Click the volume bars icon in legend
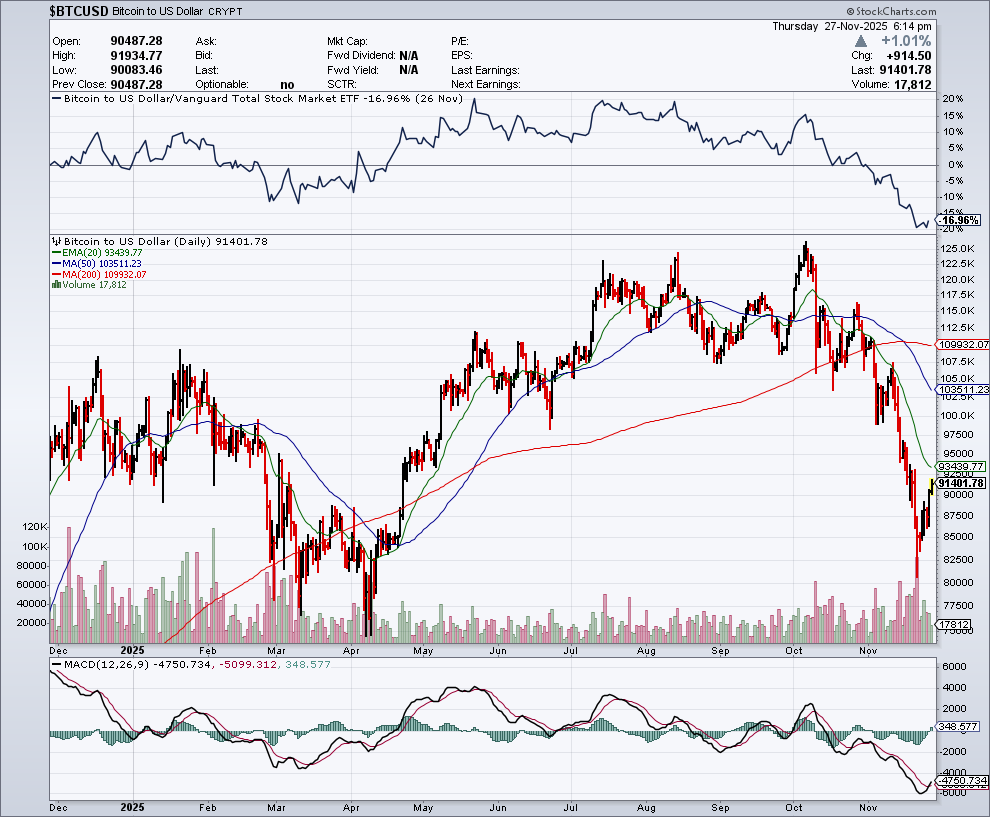990x817 pixels. click(56, 285)
